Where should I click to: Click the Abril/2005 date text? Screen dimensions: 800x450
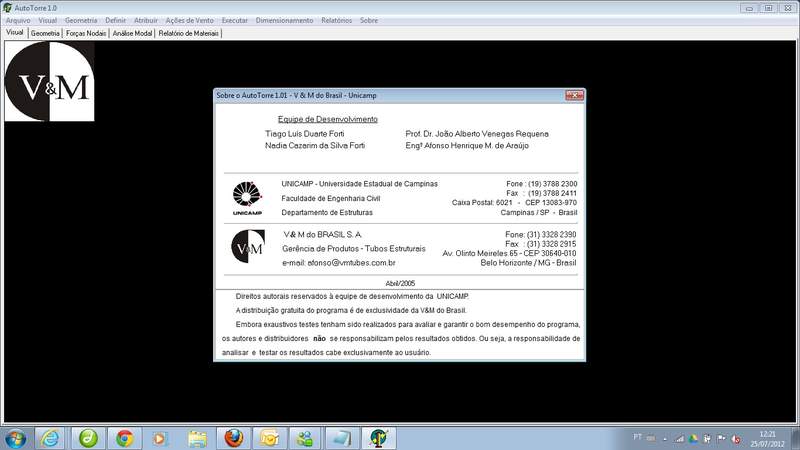[x=400, y=283]
